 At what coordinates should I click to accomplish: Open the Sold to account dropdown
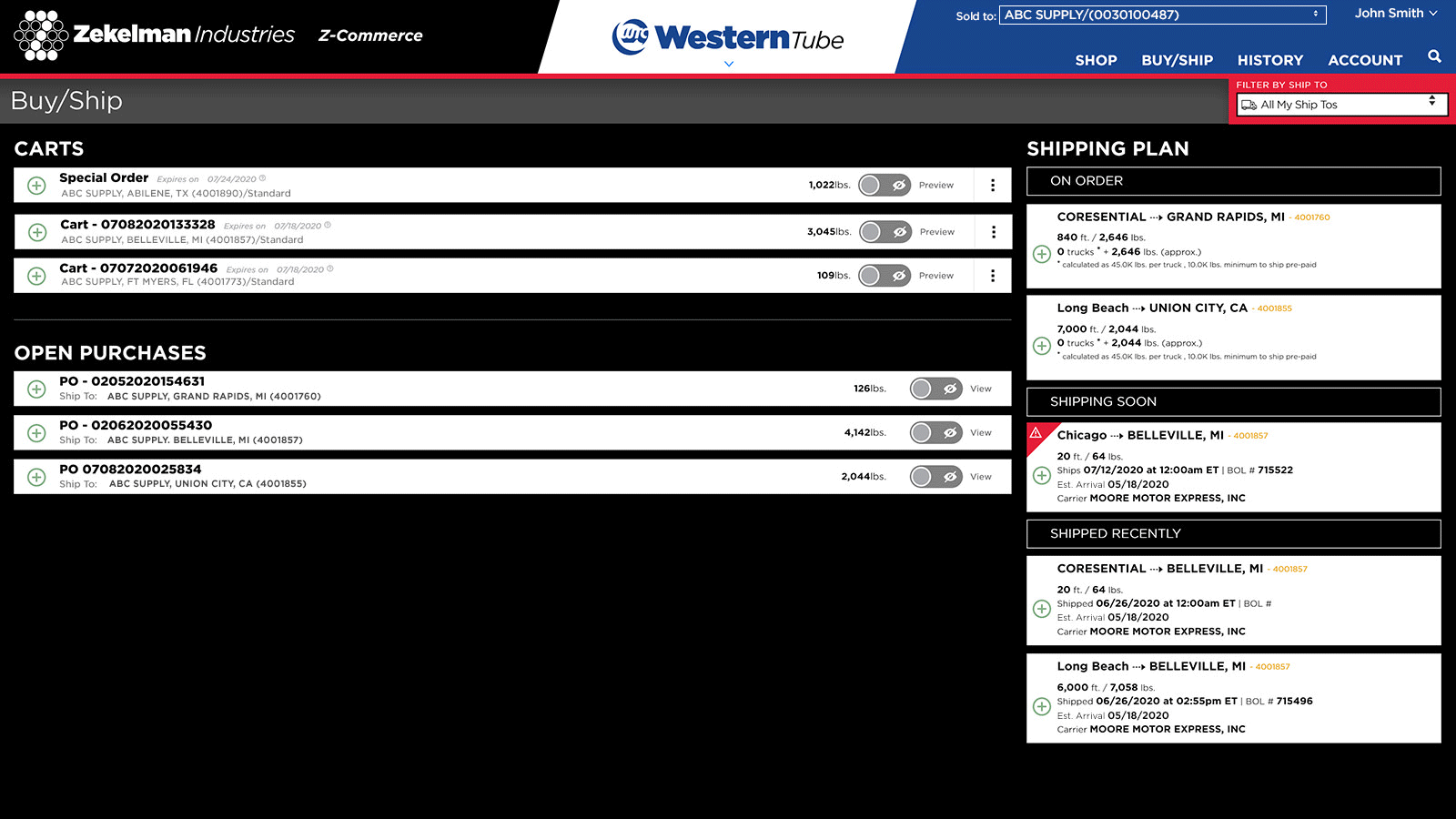click(1161, 15)
